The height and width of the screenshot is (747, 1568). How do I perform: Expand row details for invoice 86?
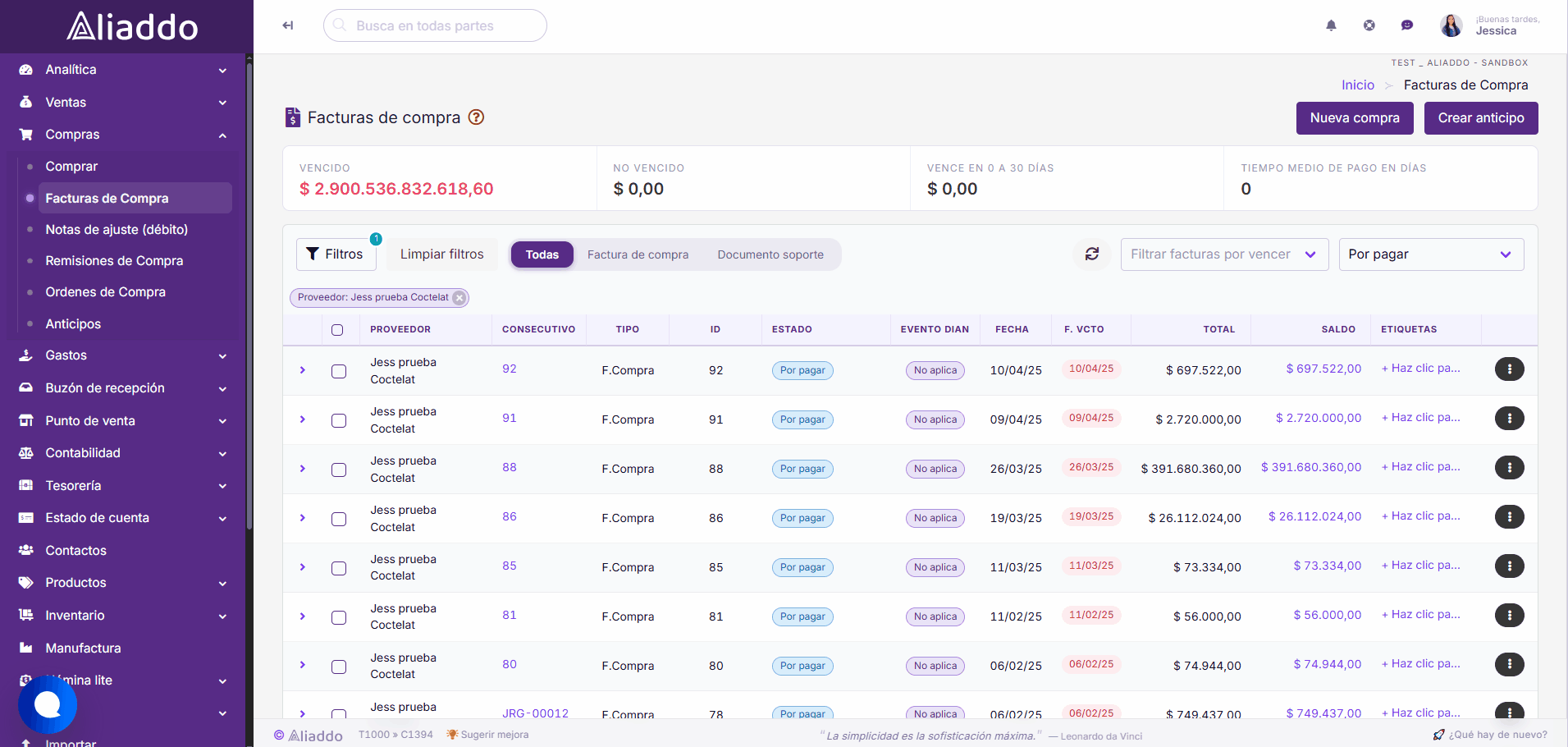[303, 518]
